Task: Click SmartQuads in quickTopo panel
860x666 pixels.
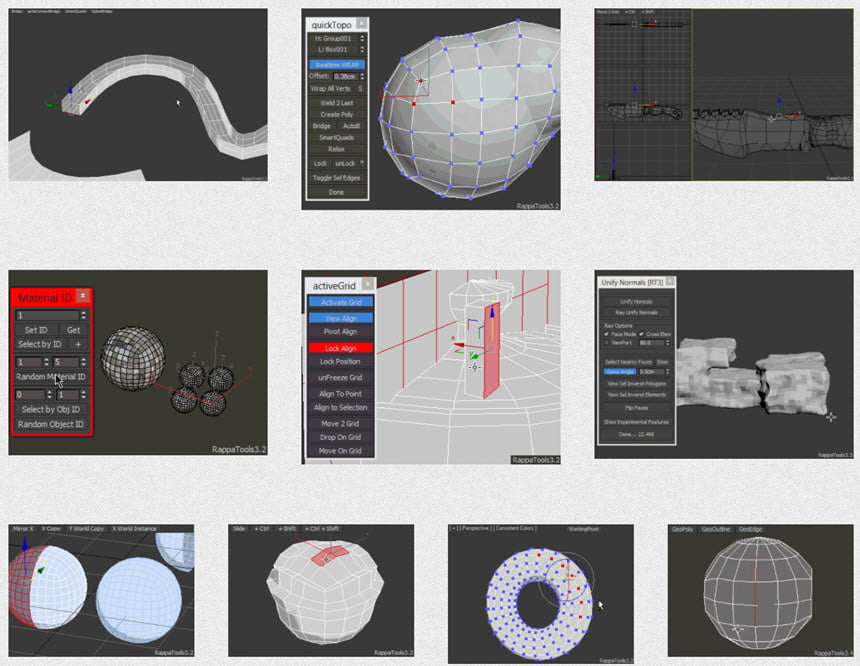Action: (x=337, y=137)
